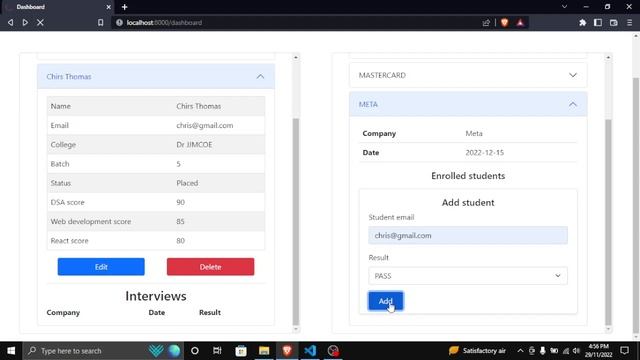Click the browser back arrow
640x360 pixels.
click(11, 22)
